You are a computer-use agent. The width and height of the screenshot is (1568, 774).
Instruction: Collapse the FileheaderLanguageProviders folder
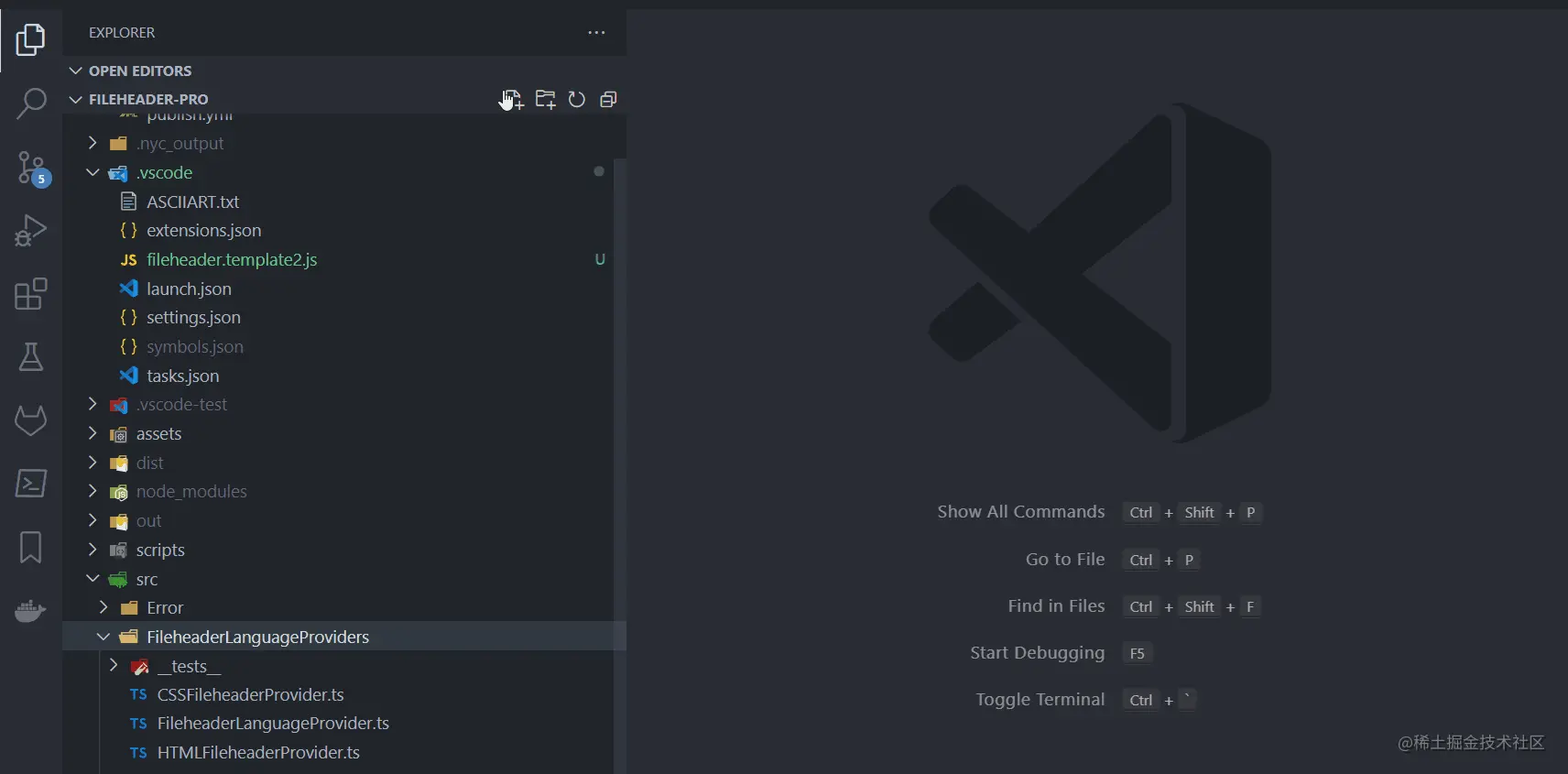(x=257, y=637)
